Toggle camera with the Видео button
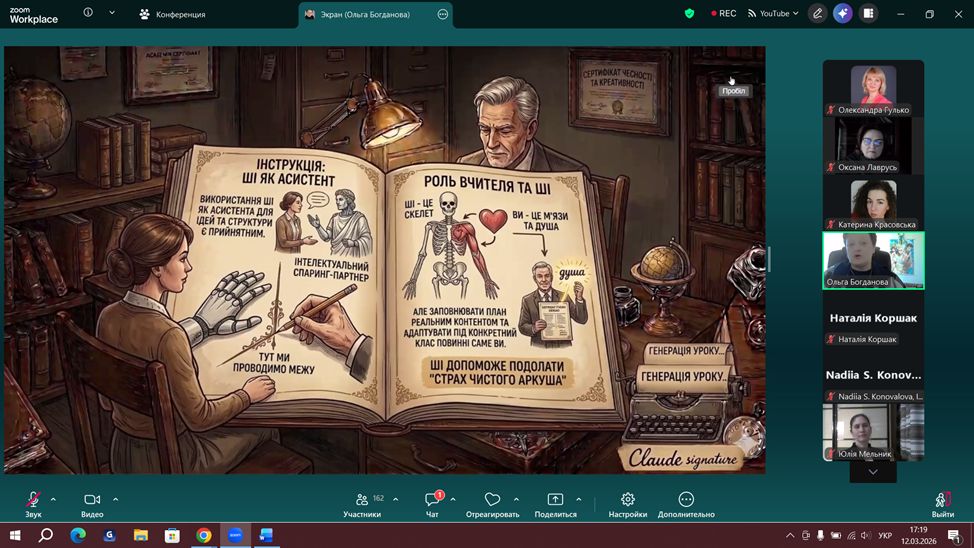The width and height of the screenshot is (974, 548). (92, 500)
